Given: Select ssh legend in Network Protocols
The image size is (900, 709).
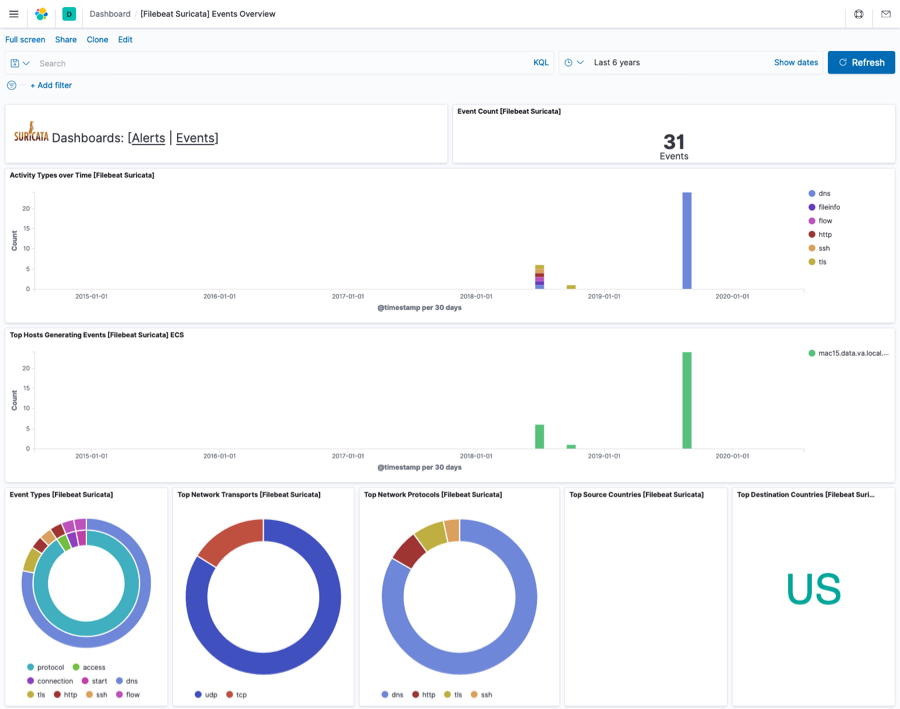Looking at the screenshot, I should click(x=482, y=695).
